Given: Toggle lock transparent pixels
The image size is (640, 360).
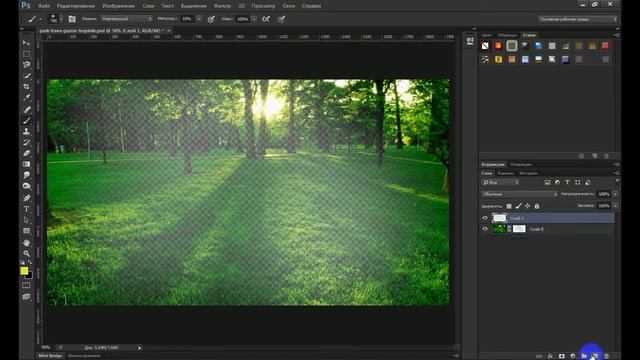Looking at the screenshot, I should [x=509, y=206].
